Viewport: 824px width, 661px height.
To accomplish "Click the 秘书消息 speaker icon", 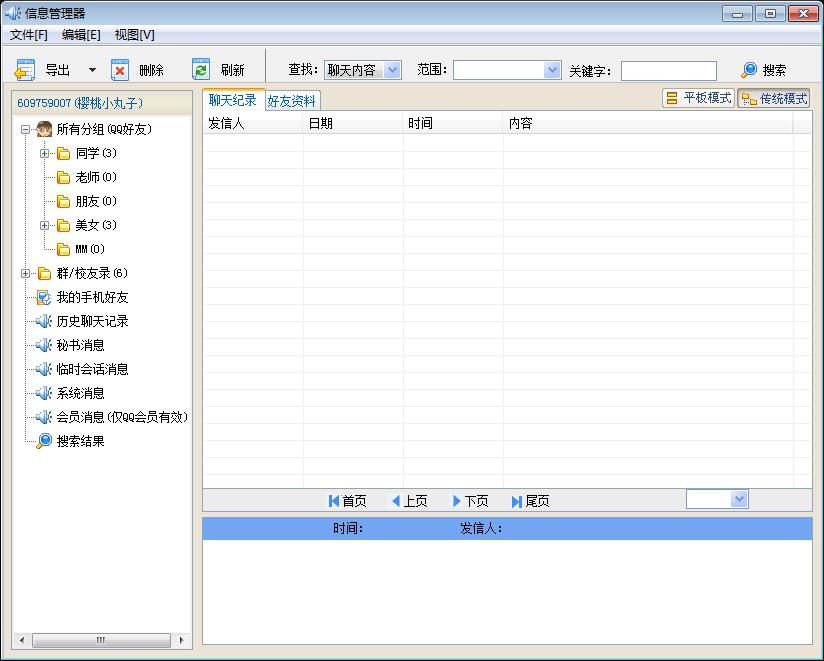I will coord(44,345).
